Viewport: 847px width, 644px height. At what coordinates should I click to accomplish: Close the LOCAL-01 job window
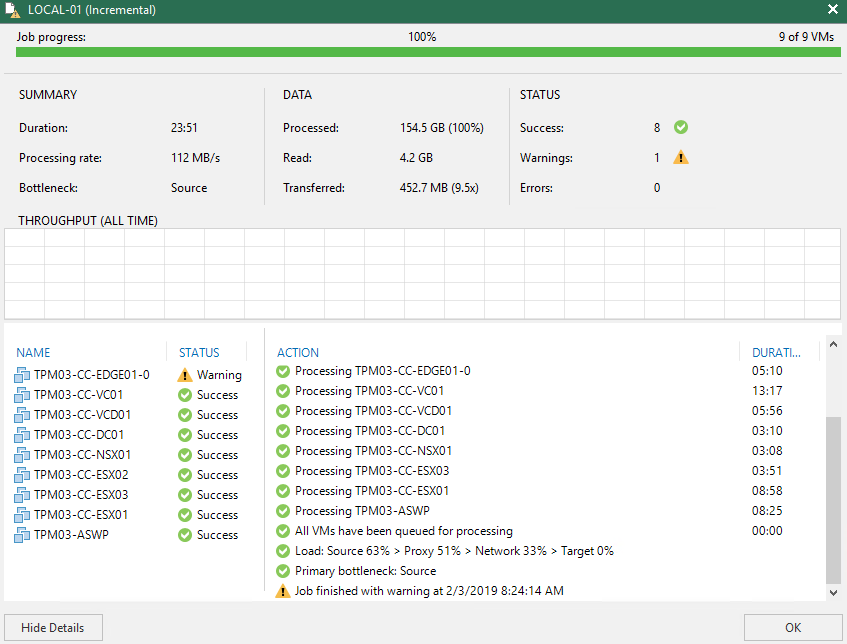point(832,9)
